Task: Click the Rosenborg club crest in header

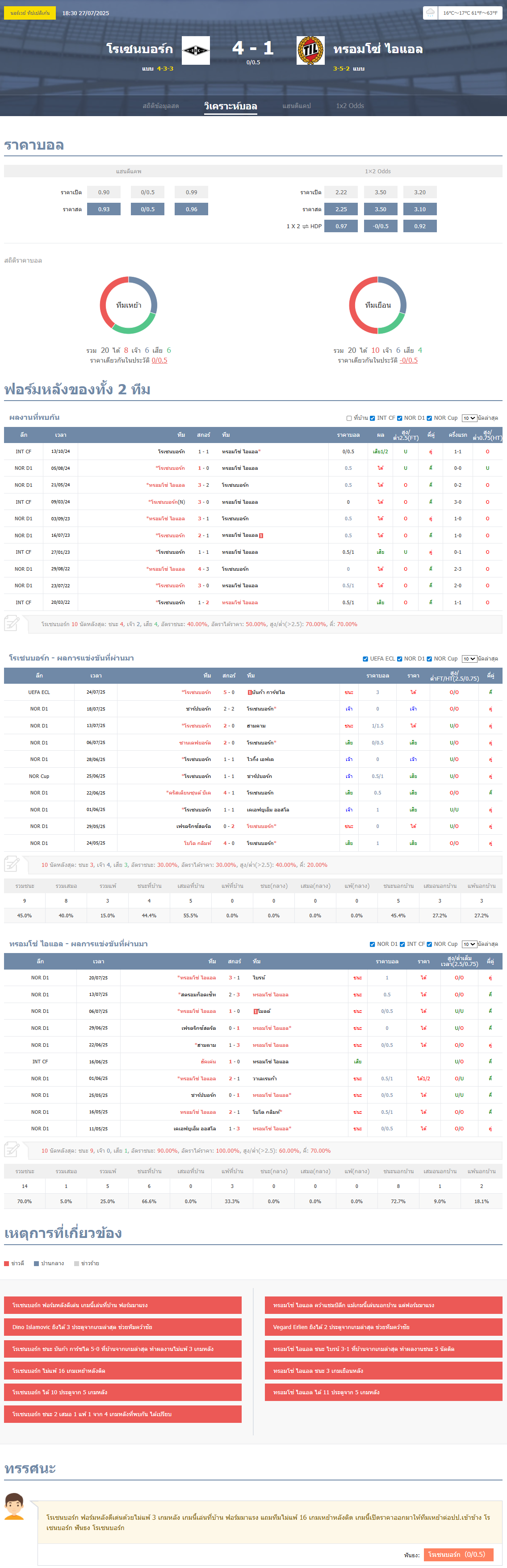Action: (x=196, y=50)
